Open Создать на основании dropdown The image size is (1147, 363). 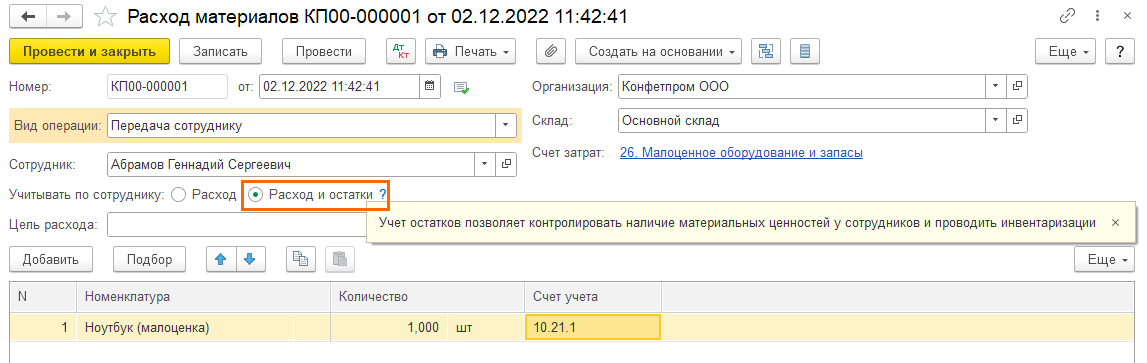(658, 51)
